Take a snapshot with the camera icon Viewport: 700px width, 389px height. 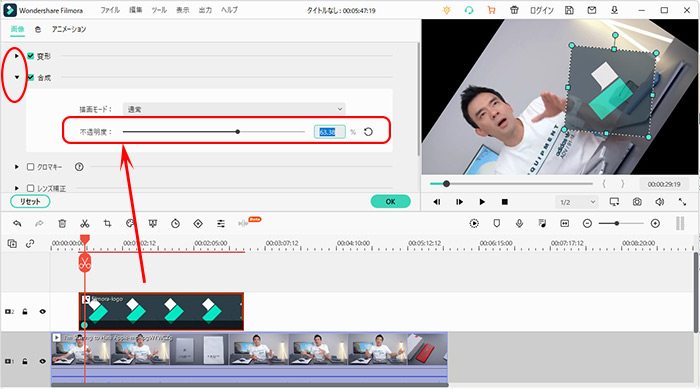(637, 202)
